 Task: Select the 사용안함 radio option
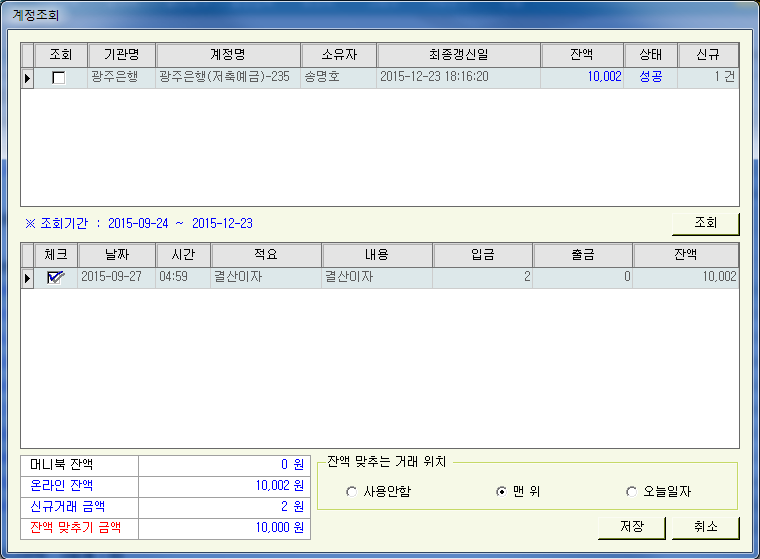(x=351, y=492)
